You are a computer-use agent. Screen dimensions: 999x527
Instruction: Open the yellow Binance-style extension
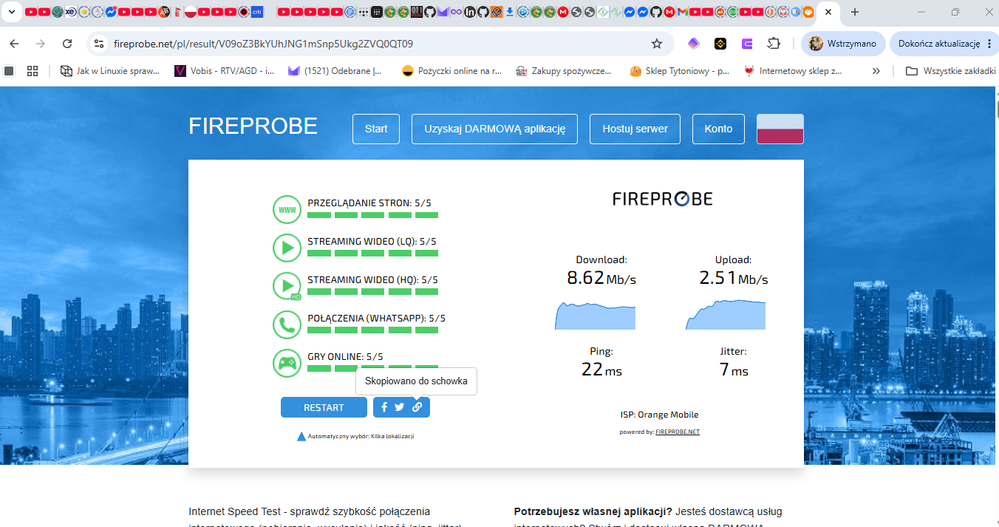tap(720, 43)
